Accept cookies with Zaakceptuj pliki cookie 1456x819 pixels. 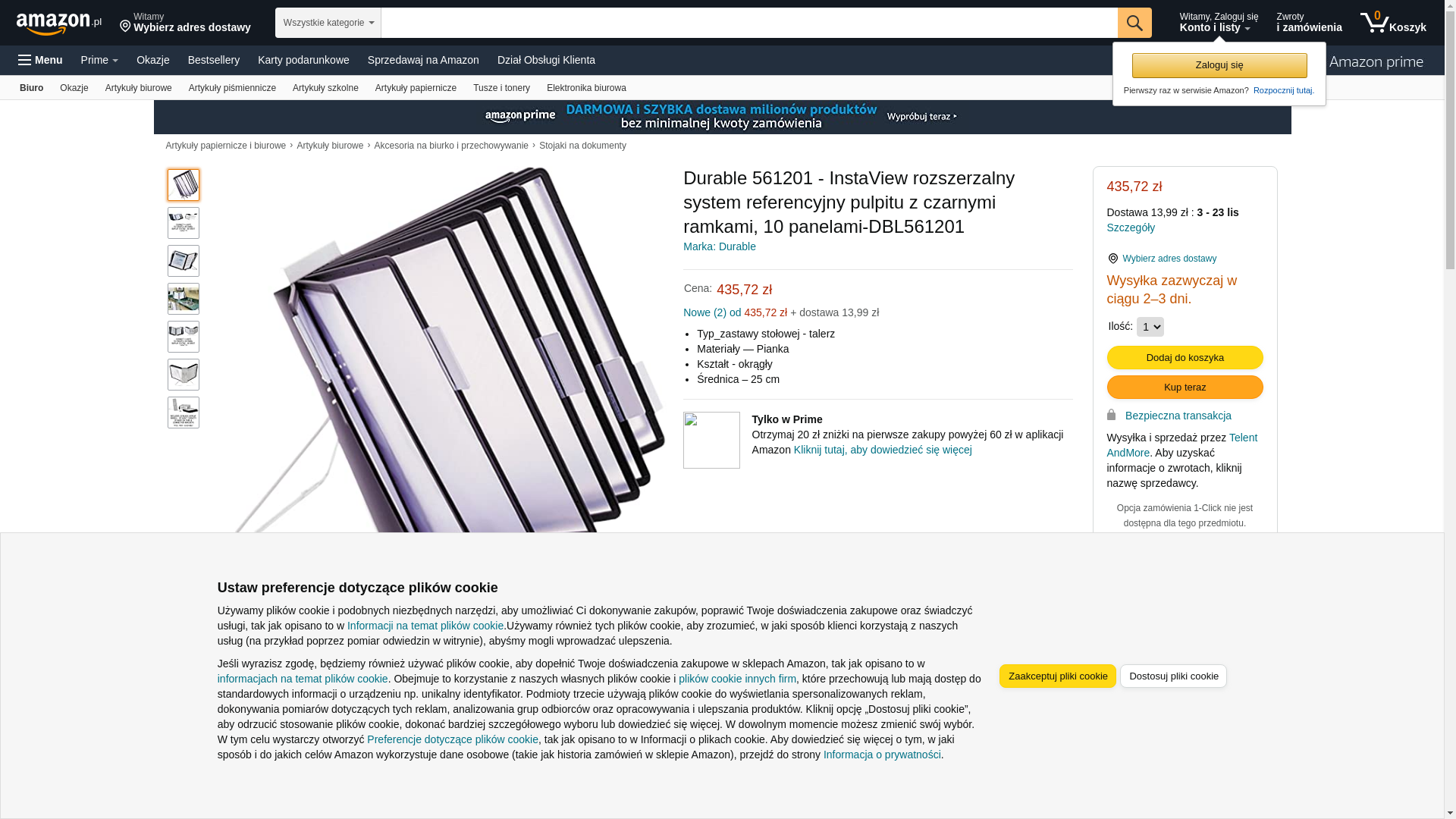pos(1057,676)
